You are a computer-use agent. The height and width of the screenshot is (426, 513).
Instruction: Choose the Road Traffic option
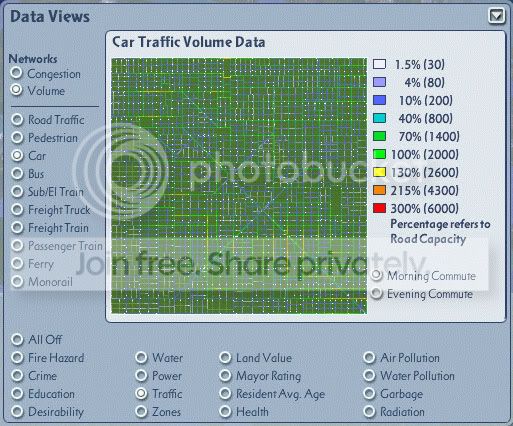point(17,119)
